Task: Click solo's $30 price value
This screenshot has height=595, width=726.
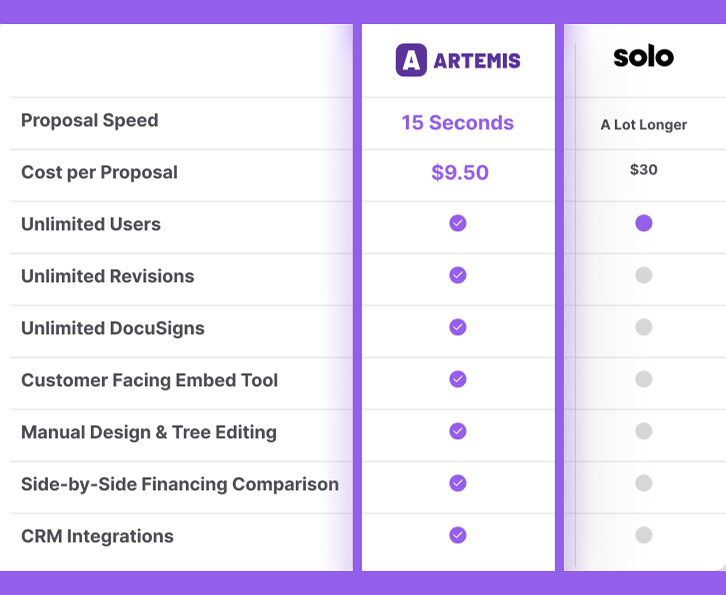Action: [644, 169]
